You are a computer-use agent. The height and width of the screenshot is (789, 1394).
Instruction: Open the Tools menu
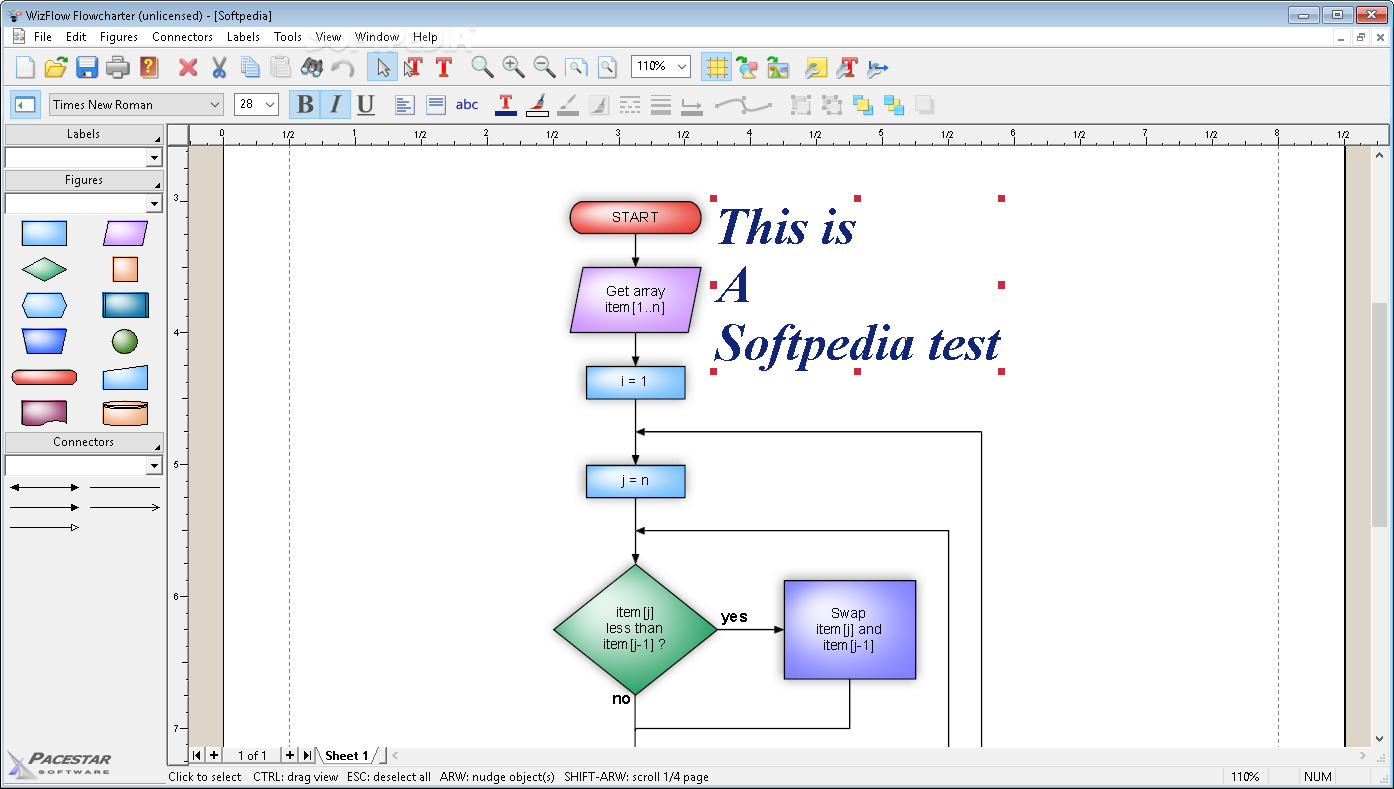(288, 37)
